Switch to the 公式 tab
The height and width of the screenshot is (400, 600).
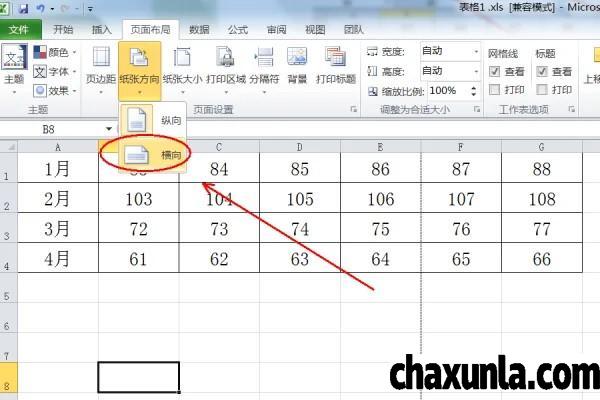(x=238, y=29)
